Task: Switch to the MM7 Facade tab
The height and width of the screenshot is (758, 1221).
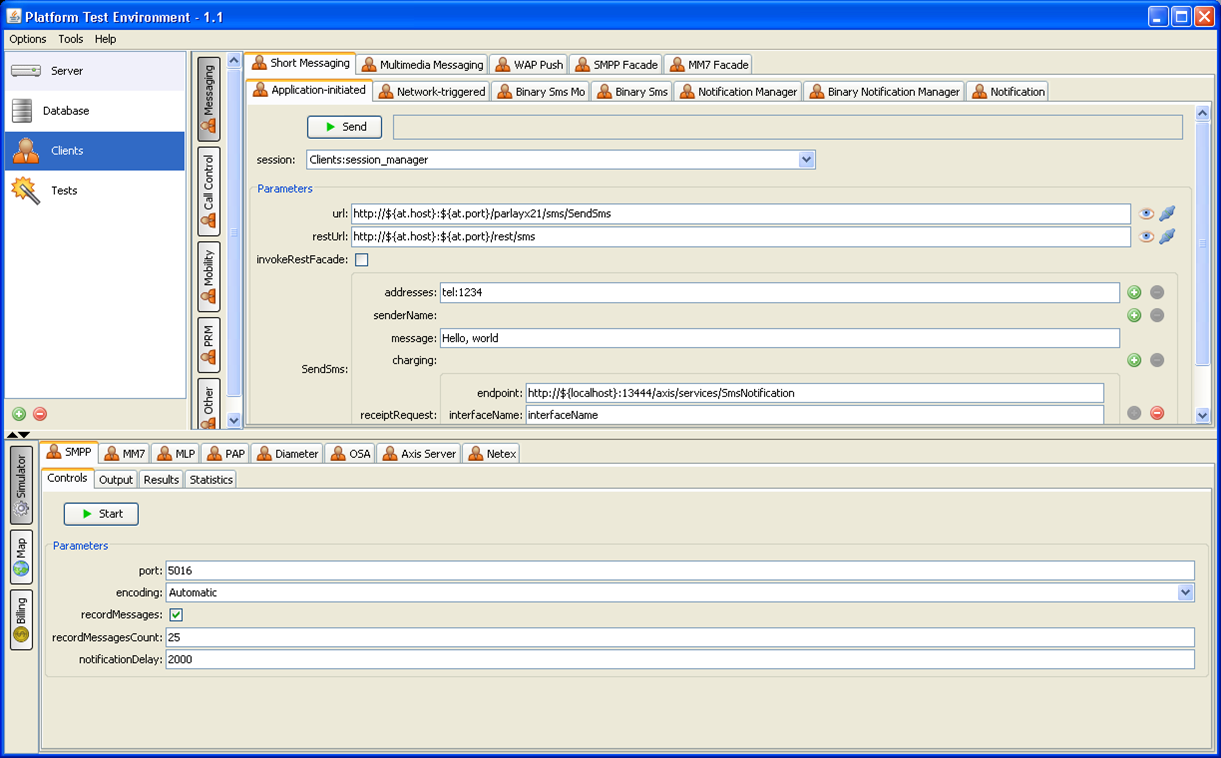Action: click(x=708, y=64)
